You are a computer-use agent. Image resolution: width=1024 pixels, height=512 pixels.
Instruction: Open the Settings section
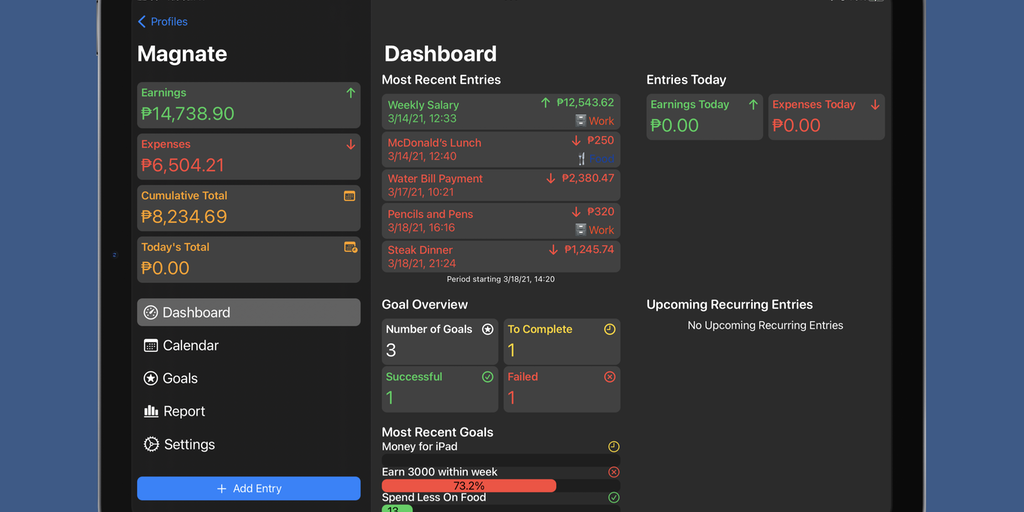pos(248,444)
